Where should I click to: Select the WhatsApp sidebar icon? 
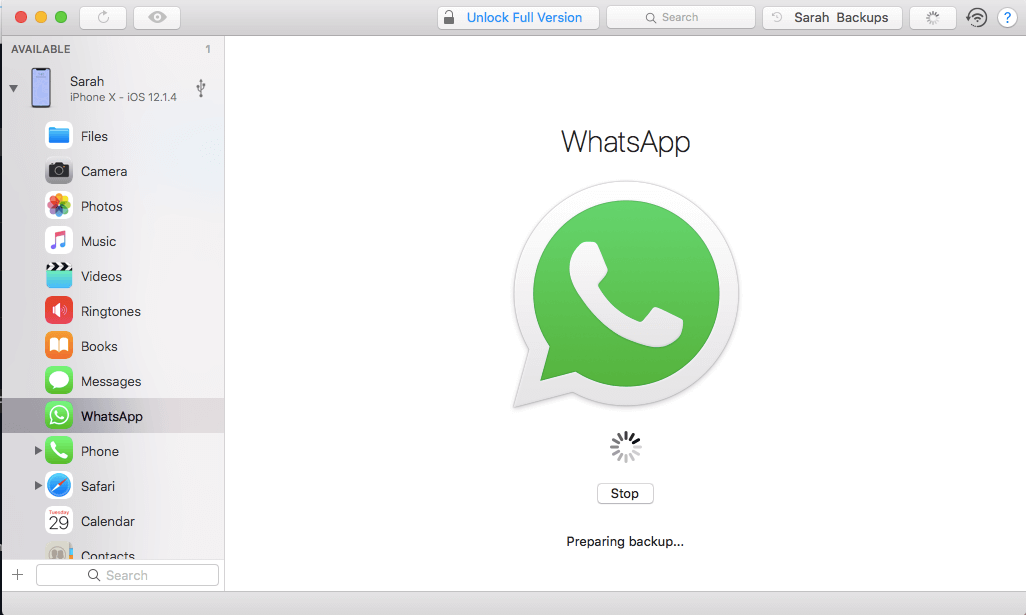pos(59,415)
